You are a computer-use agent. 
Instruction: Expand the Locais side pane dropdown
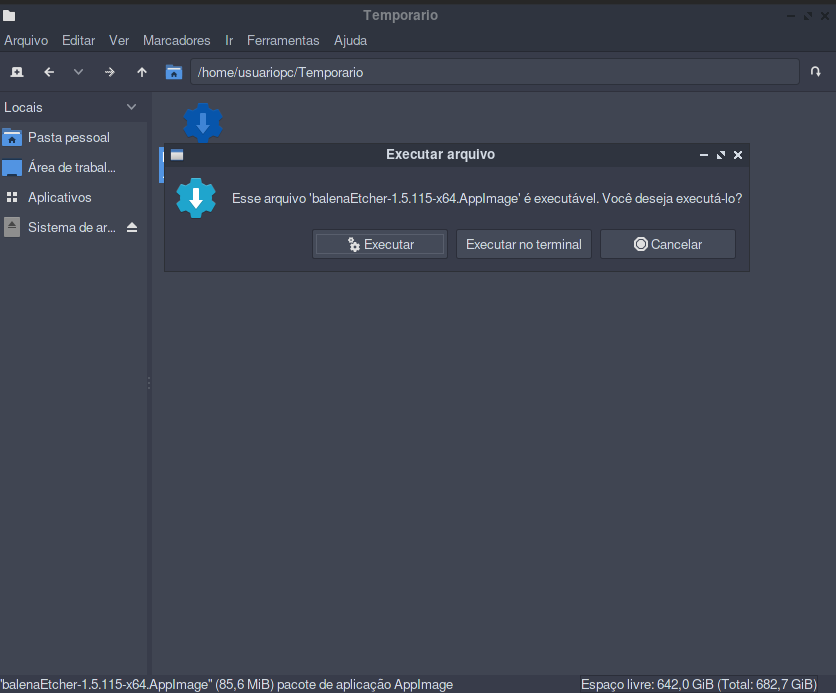click(131, 107)
